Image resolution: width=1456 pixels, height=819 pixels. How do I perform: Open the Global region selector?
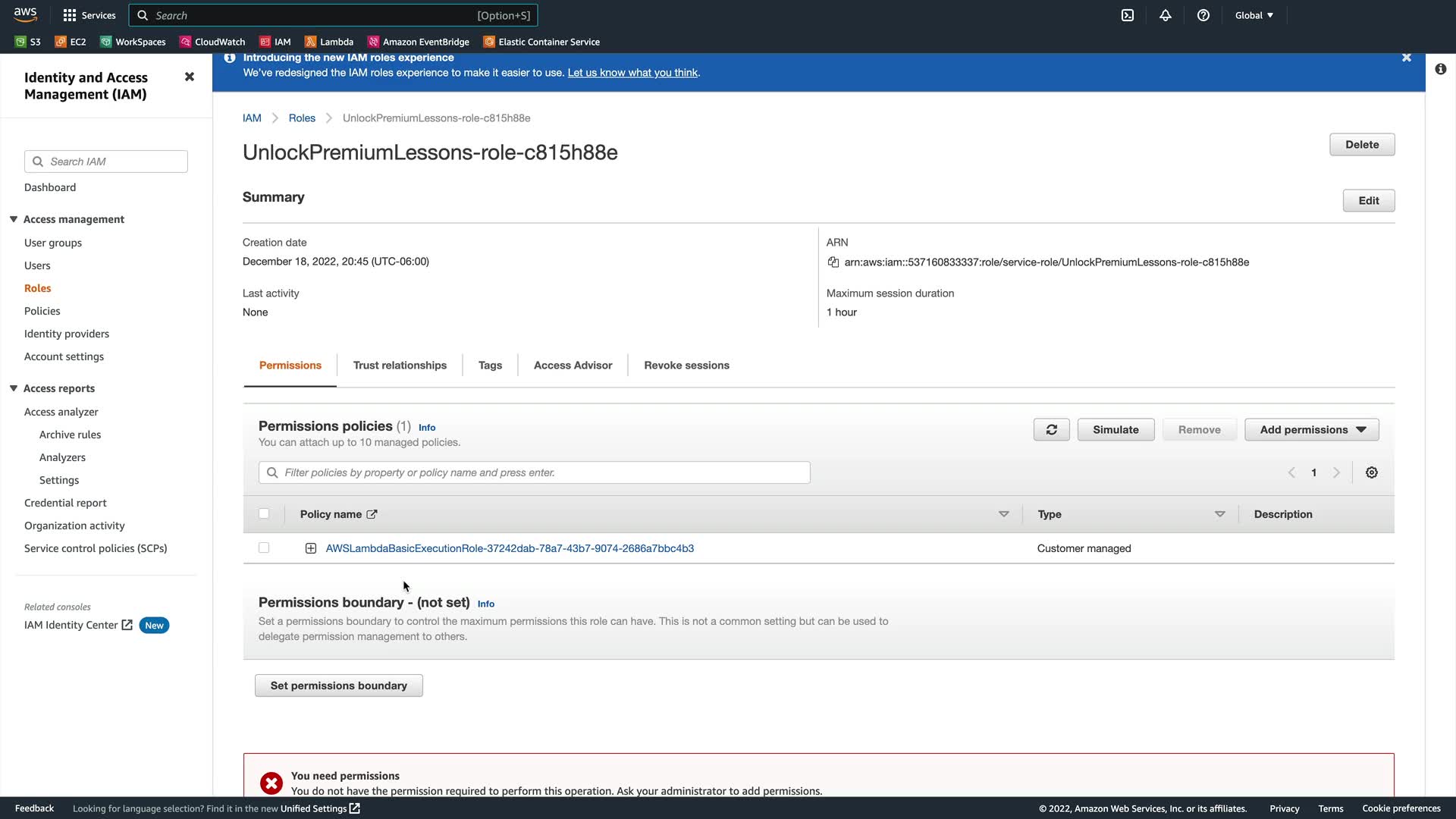pos(1254,15)
